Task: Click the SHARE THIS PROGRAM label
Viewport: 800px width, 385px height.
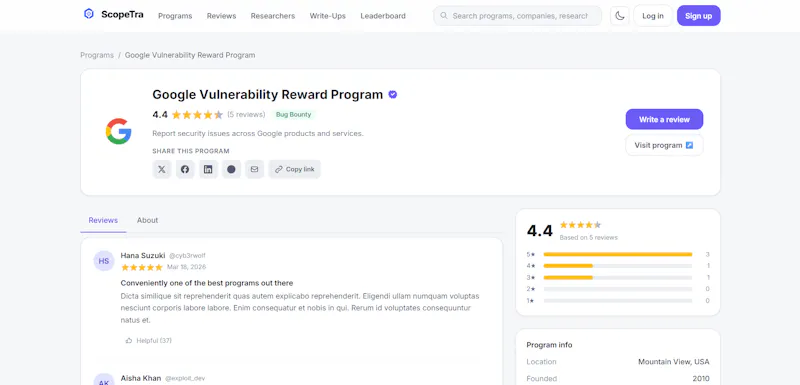Action: (x=191, y=151)
